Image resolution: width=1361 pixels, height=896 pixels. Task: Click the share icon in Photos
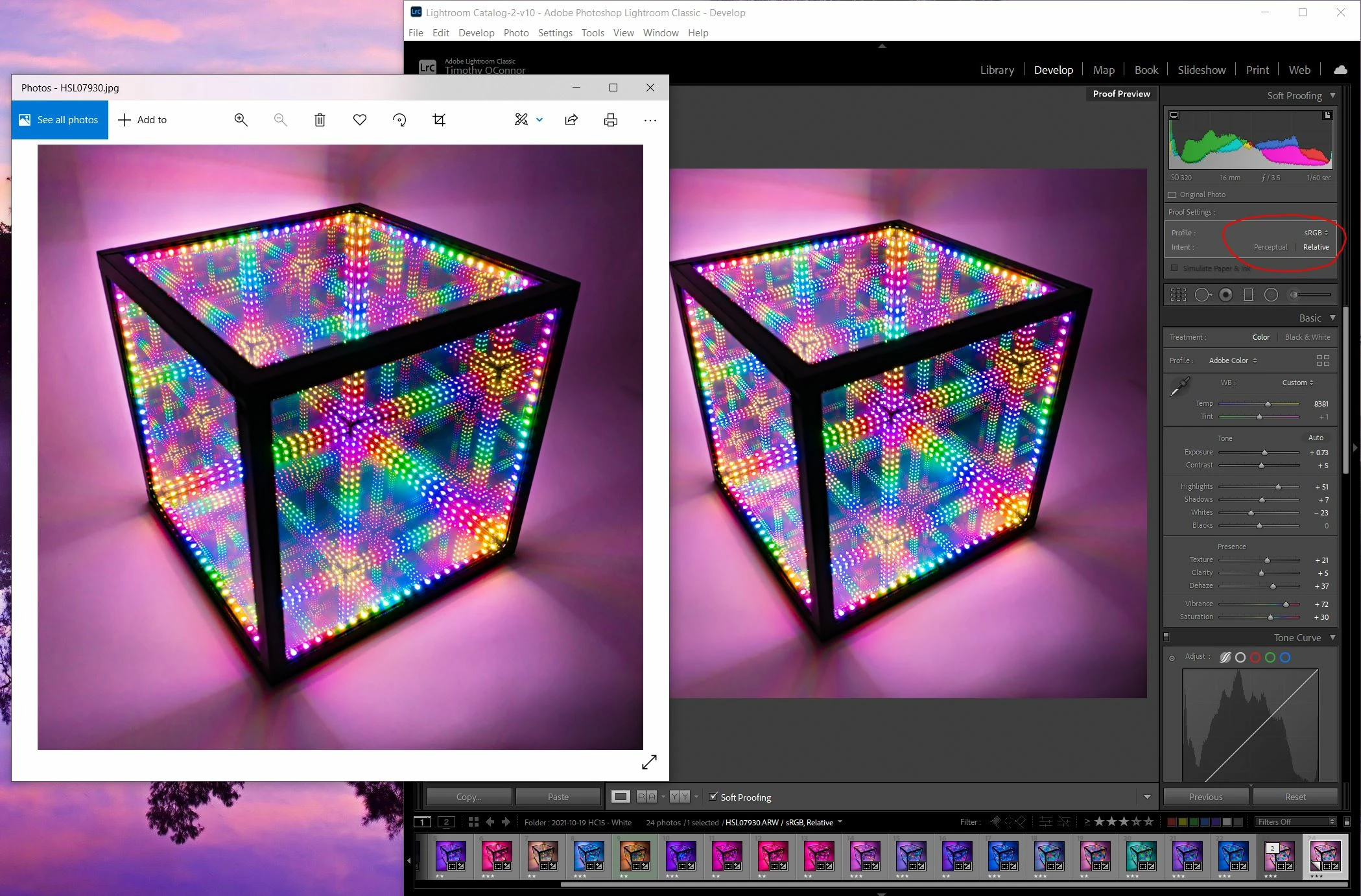click(x=571, y=120)
